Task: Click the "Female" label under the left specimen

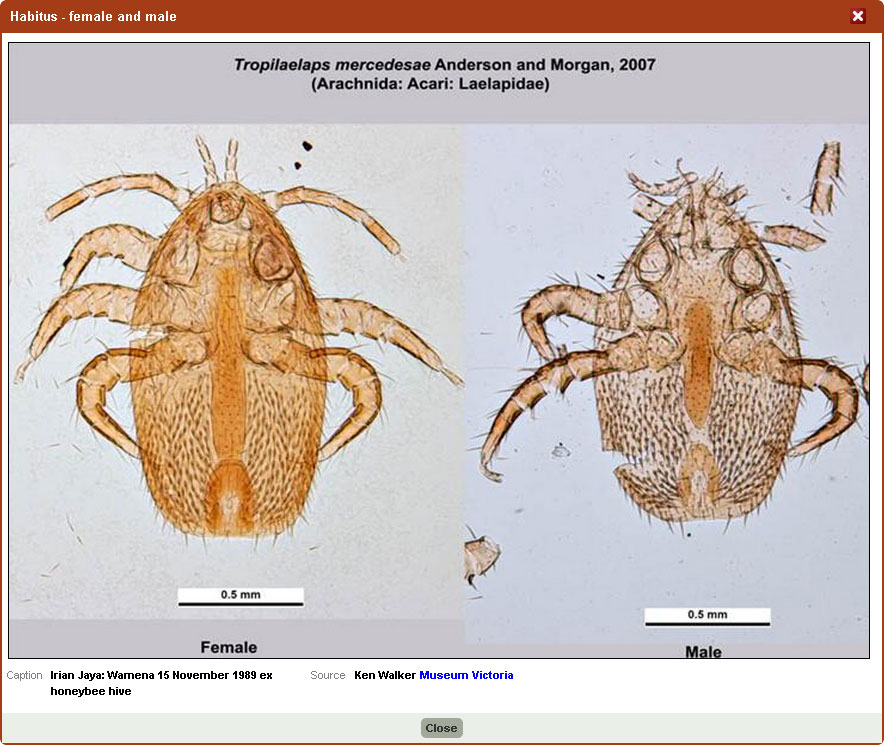Action: coord(229,647)
